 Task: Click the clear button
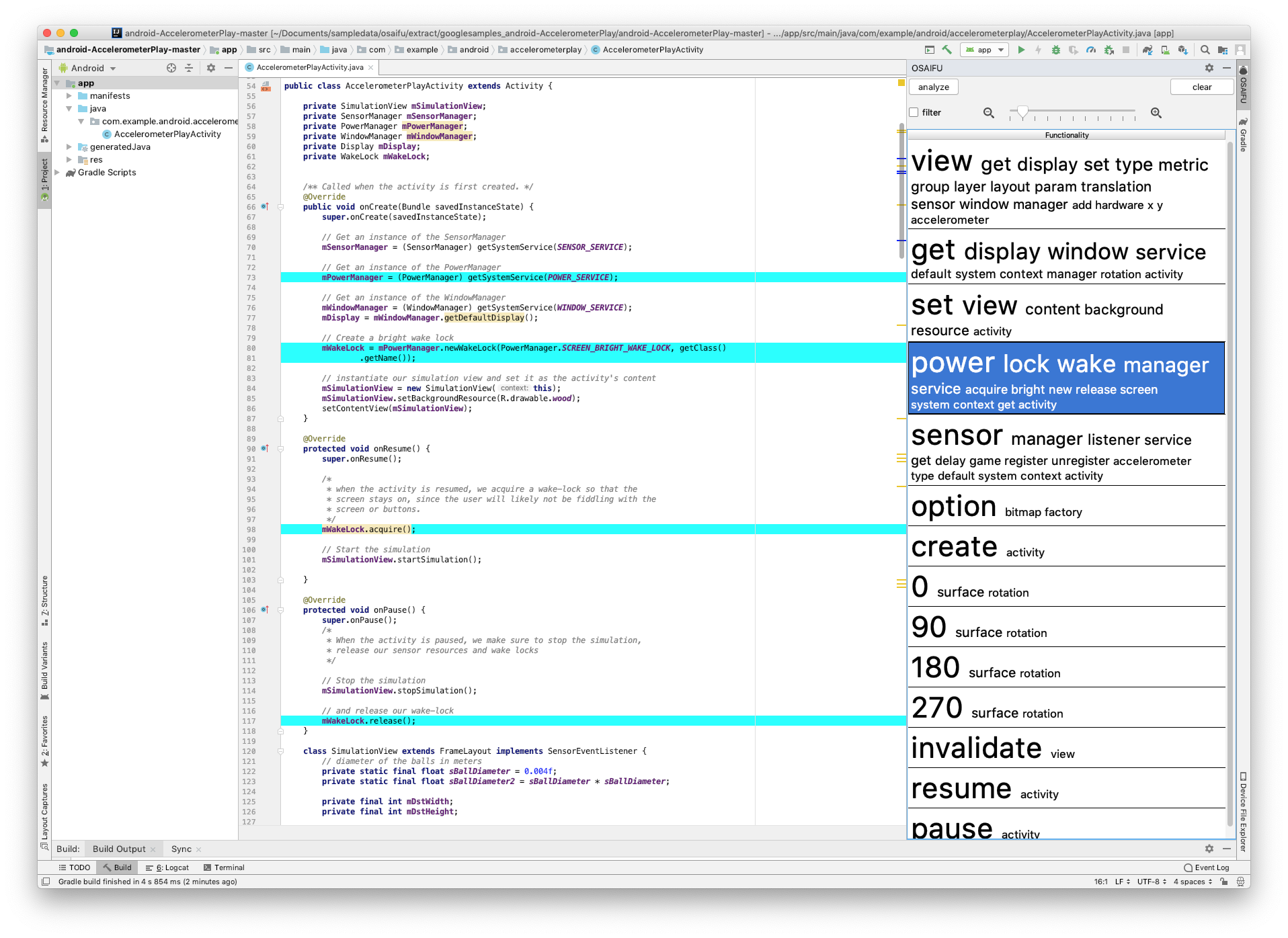point(1202,87)
